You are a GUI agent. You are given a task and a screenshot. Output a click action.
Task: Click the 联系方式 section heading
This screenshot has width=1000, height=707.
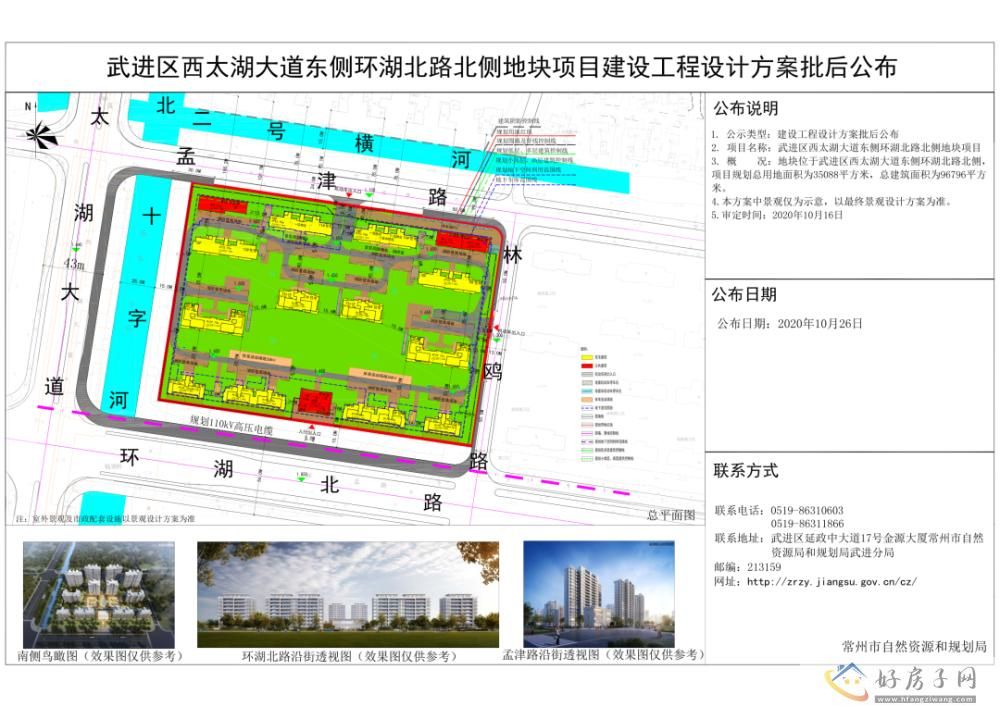(x=745, y=470)
